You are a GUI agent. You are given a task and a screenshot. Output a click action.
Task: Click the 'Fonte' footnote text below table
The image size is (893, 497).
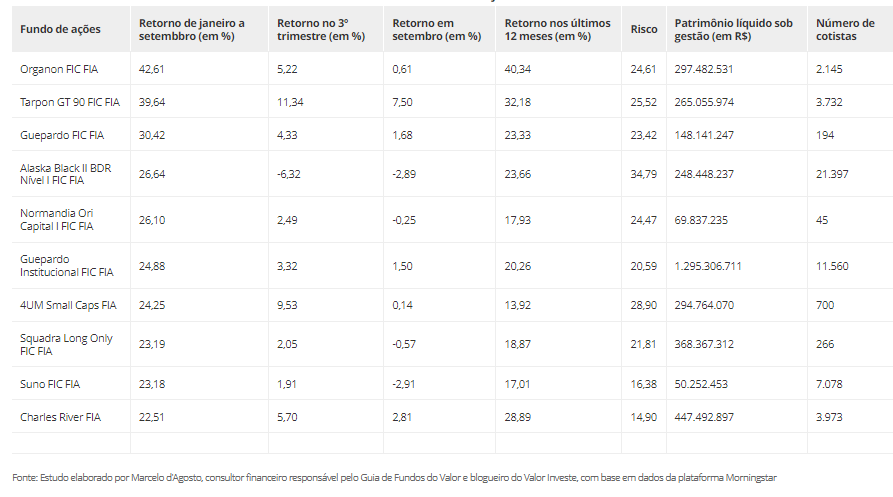point(393,477)
